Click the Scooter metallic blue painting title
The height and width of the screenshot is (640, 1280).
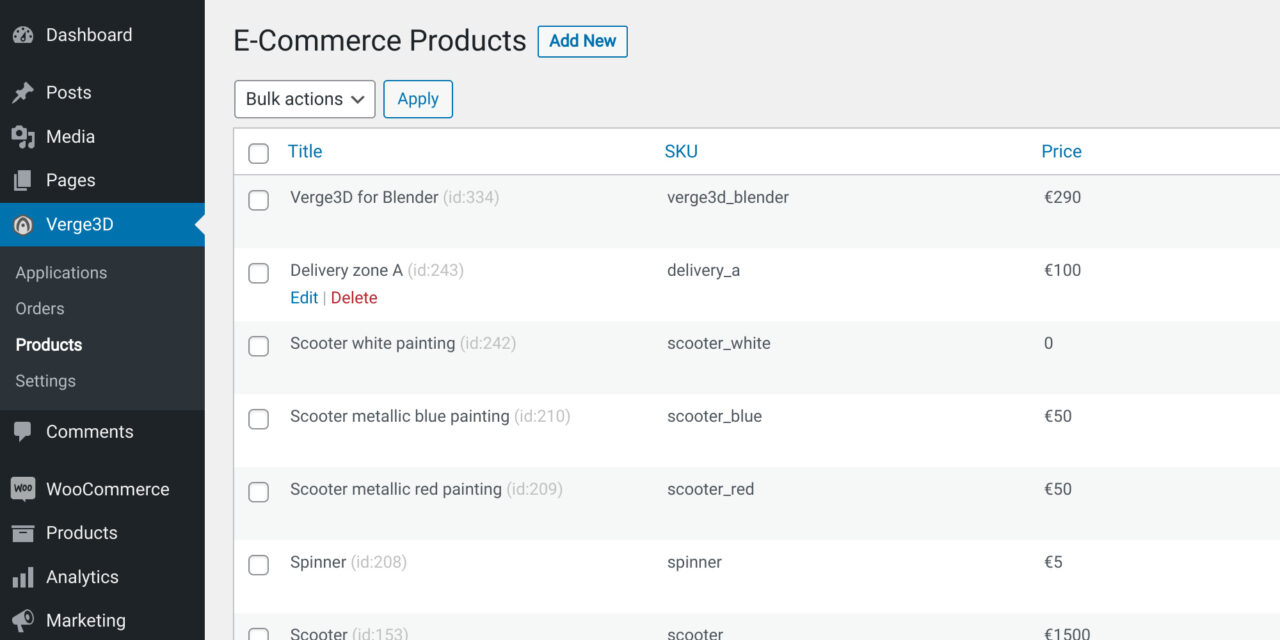click(399, 417)
